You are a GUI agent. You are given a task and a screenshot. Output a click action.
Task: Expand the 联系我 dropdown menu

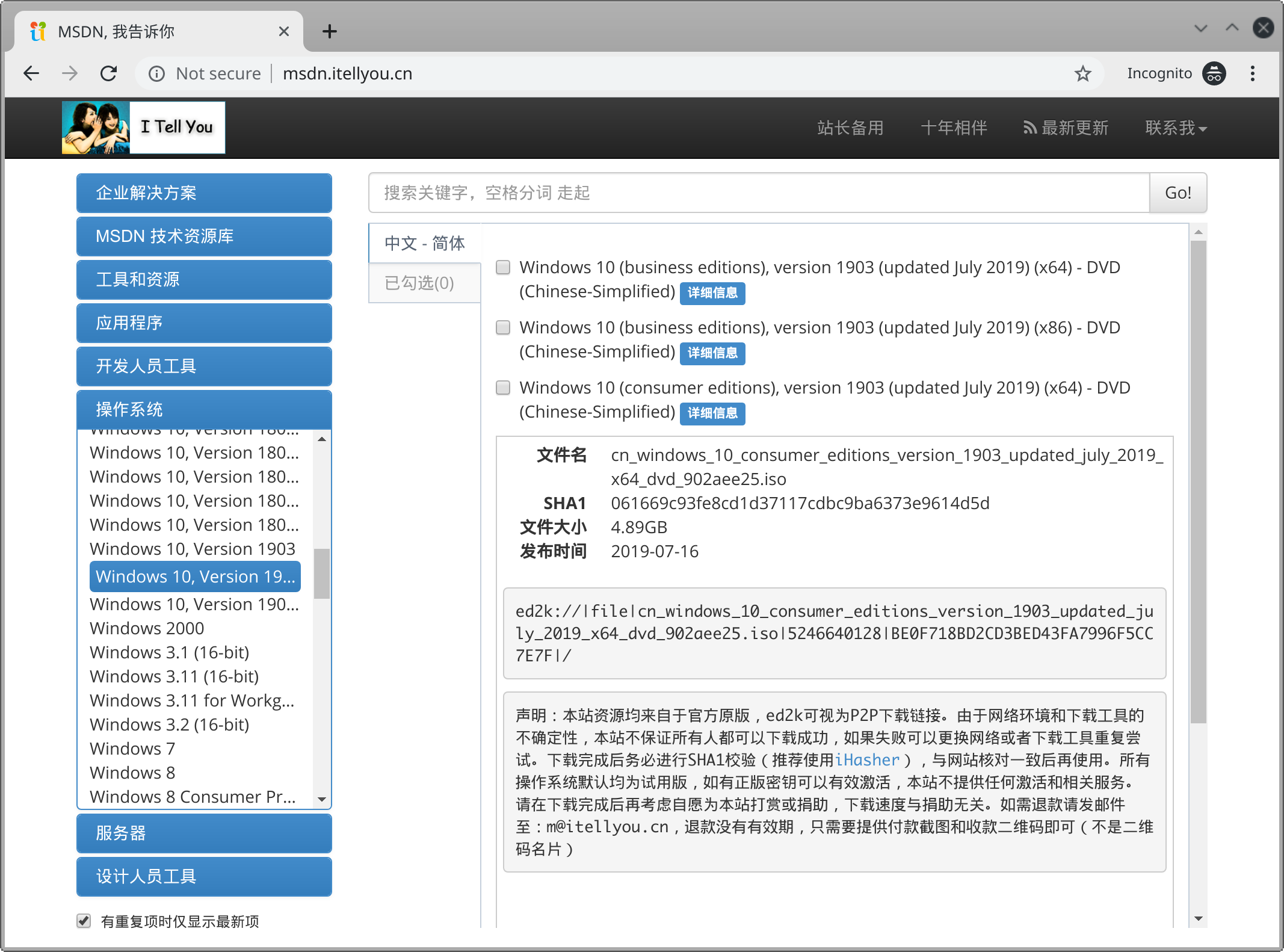click(x=1176, y=128)
